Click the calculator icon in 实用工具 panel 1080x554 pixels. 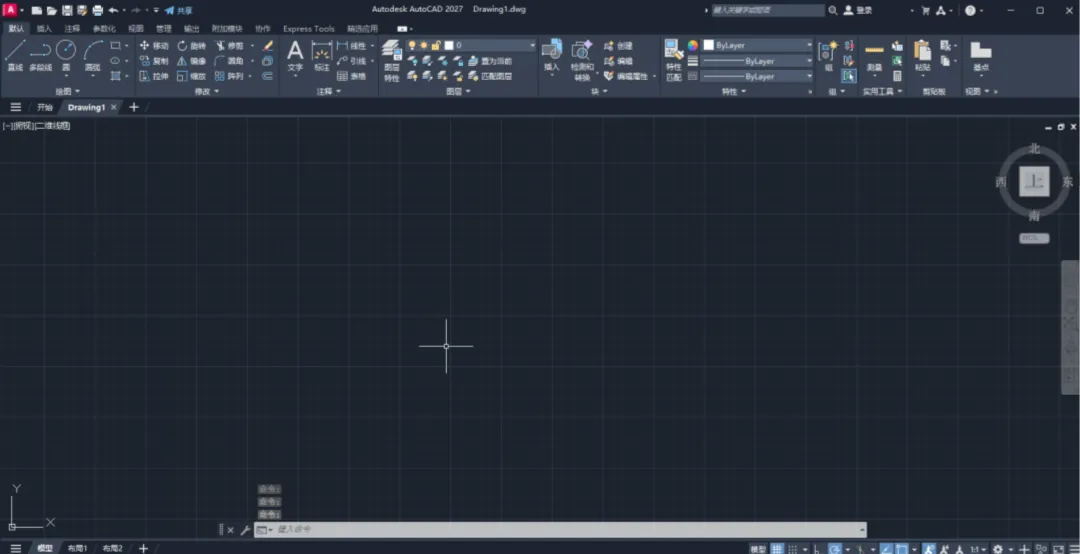897,76
